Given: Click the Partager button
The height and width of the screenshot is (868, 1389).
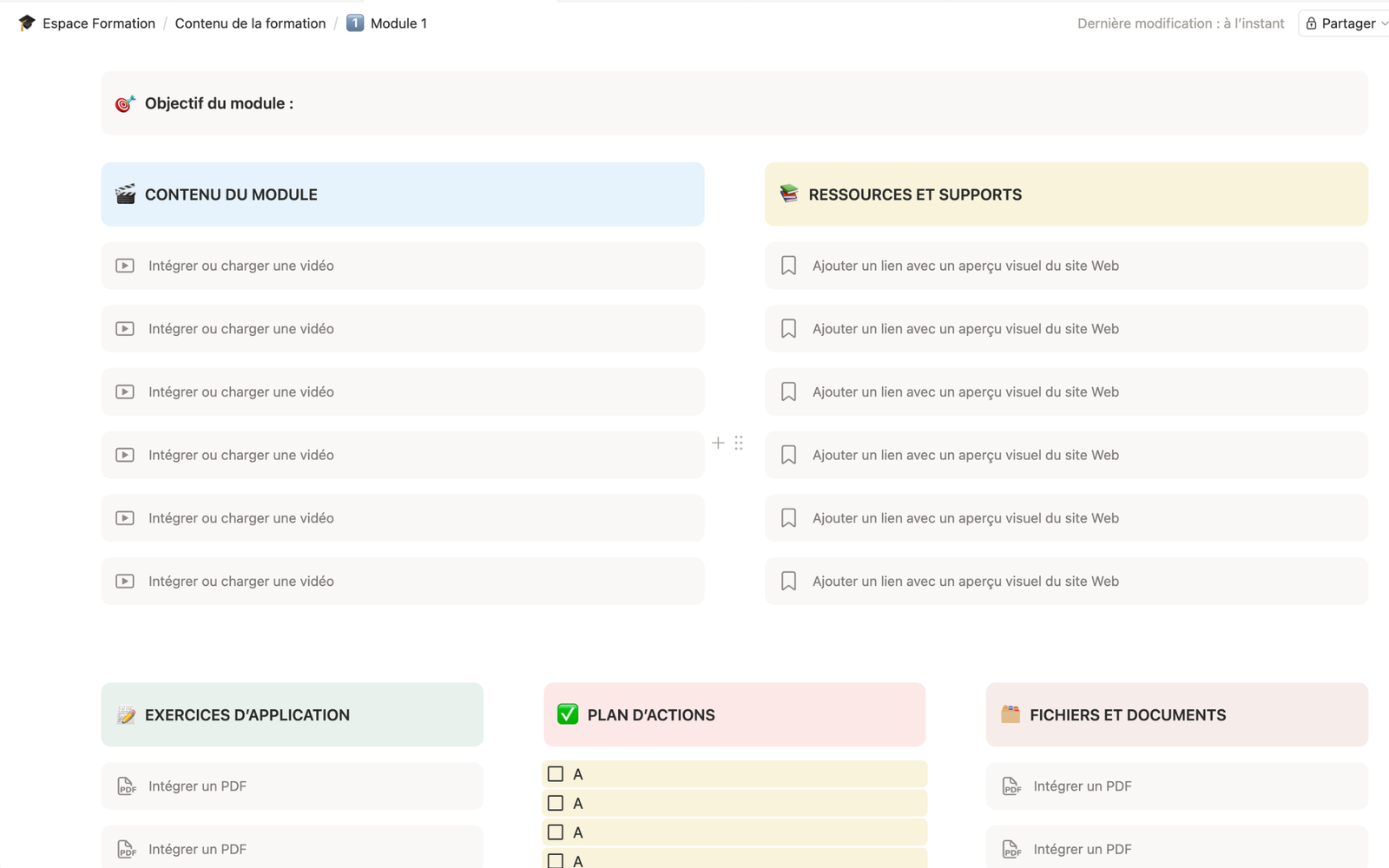Looking at the screenshot, I should 1346,23.
